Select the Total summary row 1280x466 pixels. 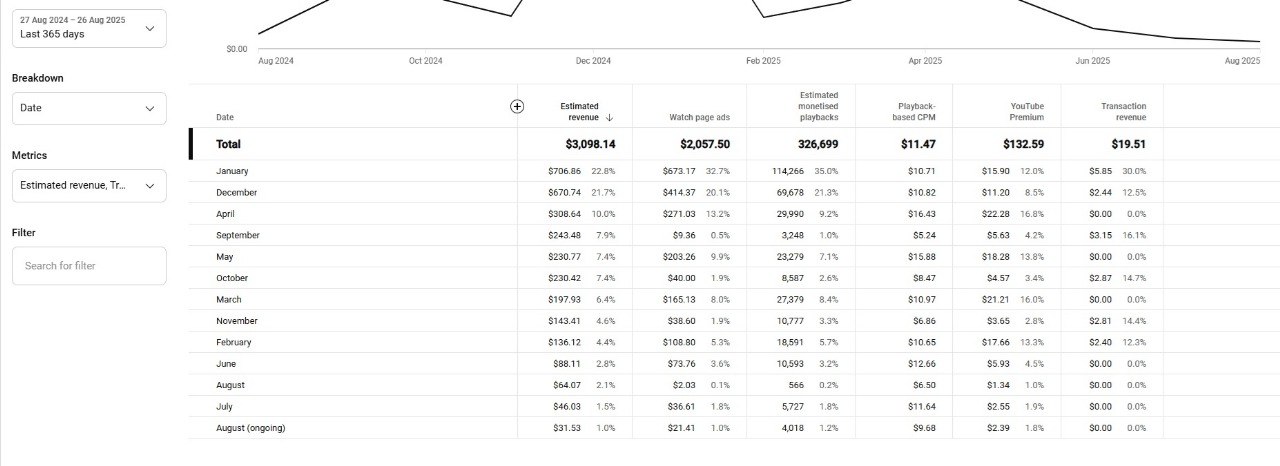(228, 144)
